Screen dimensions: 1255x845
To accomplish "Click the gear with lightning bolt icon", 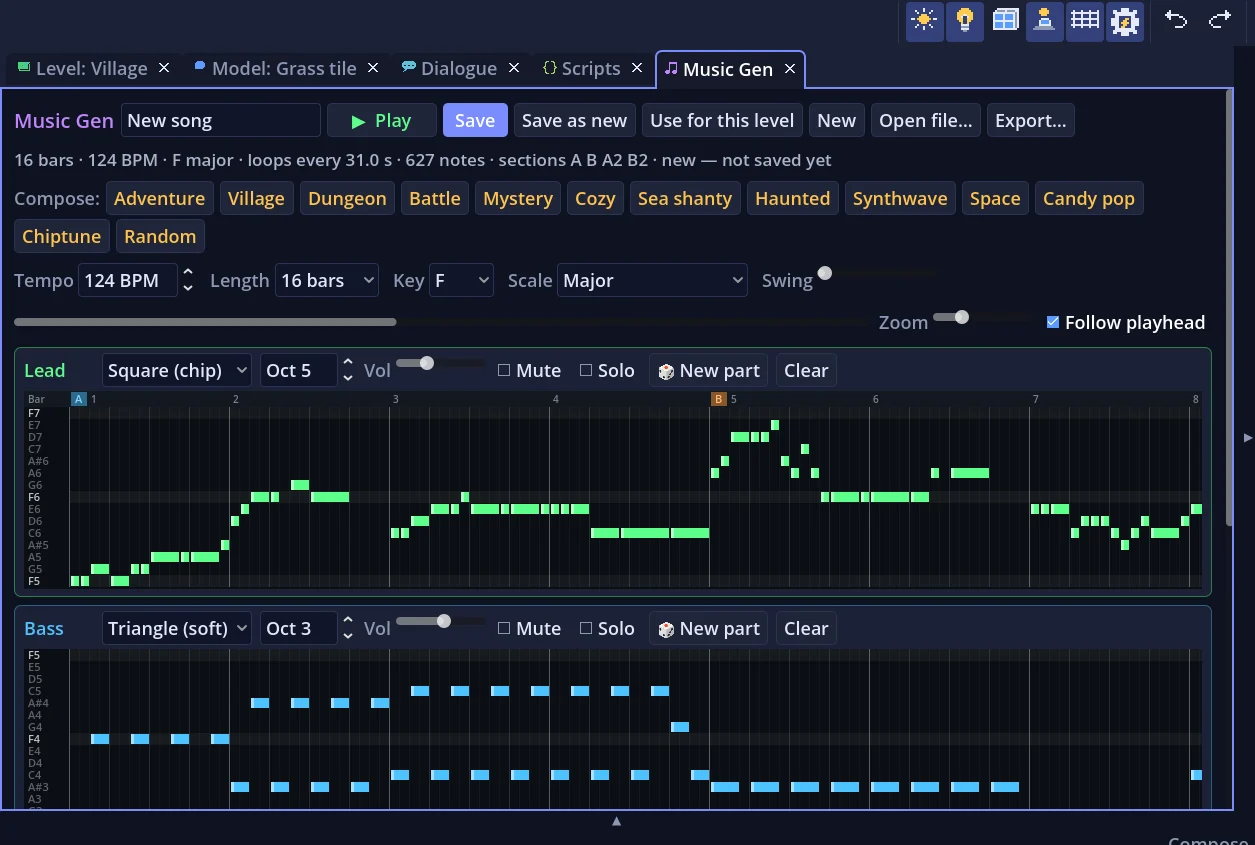I will point(1125,21).
